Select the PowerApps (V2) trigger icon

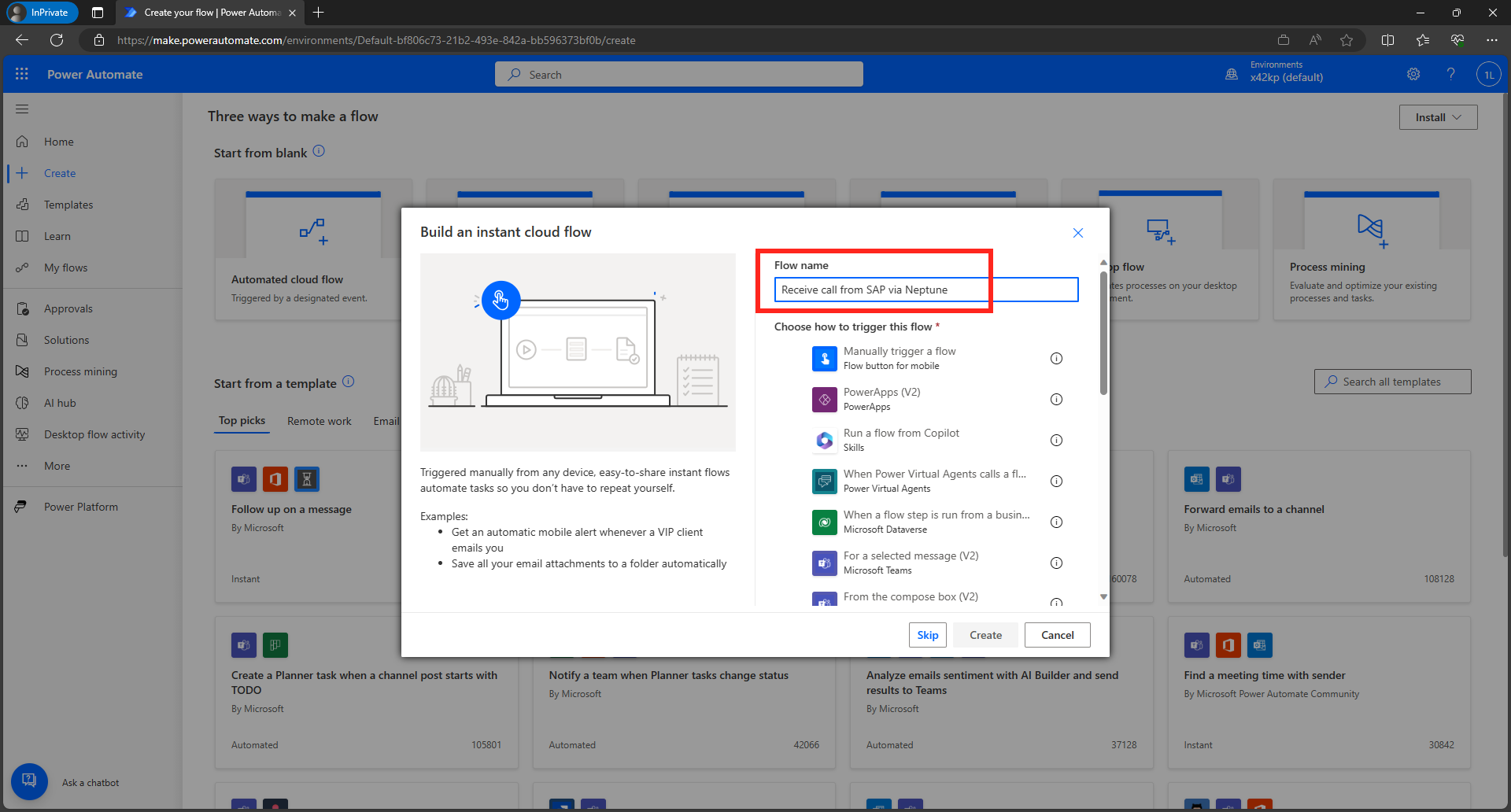pos(824,400)
